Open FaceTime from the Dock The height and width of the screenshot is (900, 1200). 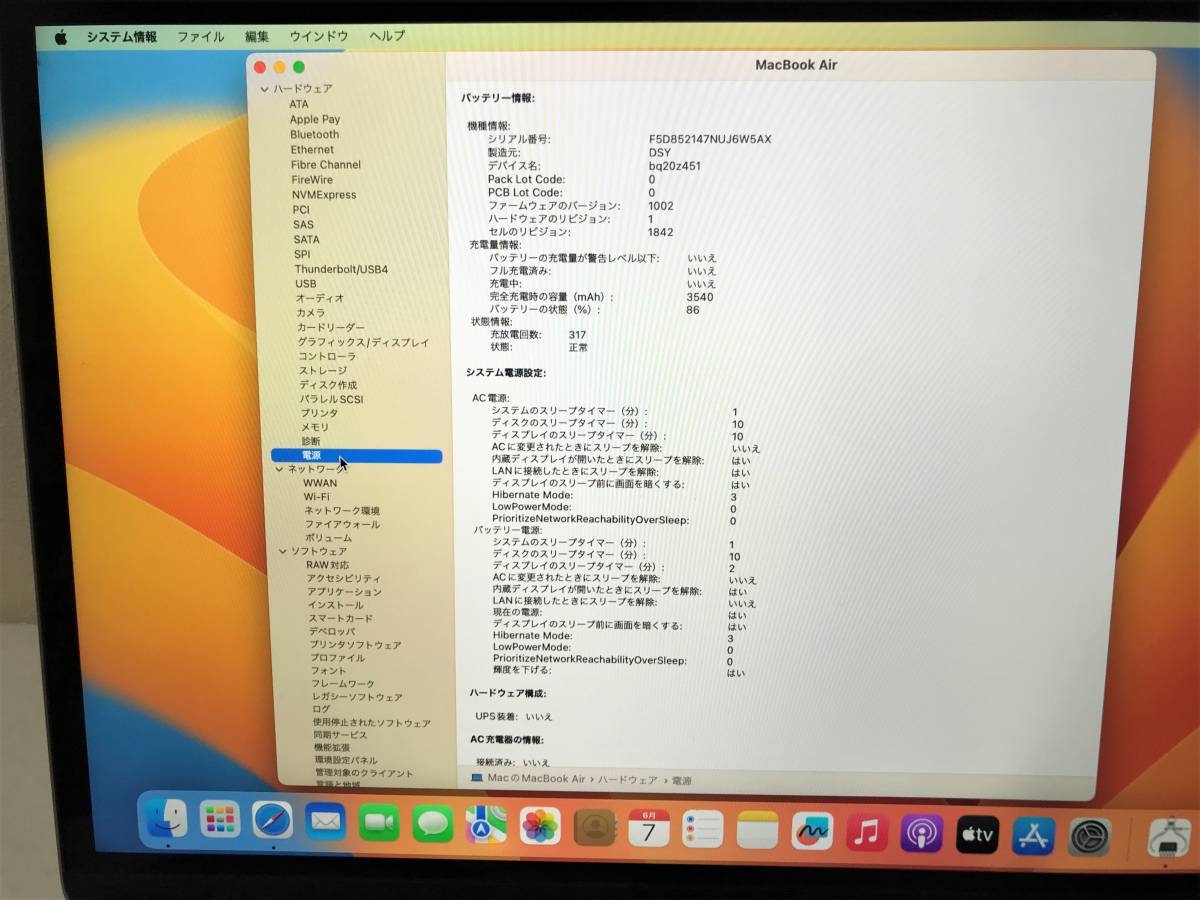(379, 823)
